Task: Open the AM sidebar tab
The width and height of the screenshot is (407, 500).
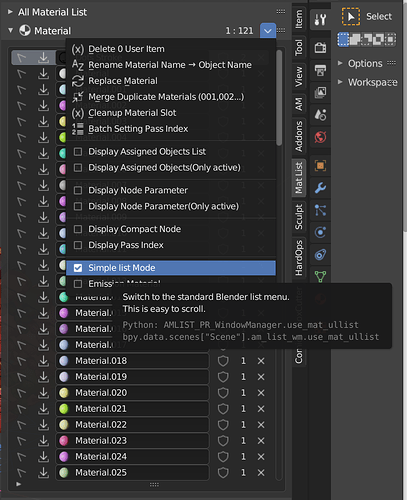Action: click(299, 104)
